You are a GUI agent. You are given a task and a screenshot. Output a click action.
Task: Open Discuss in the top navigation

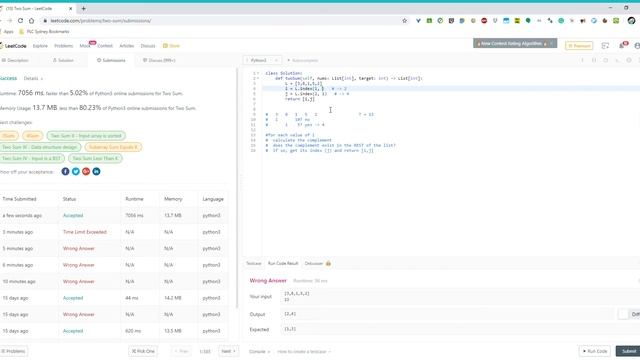pyautogui.click(x=148, y=46)
